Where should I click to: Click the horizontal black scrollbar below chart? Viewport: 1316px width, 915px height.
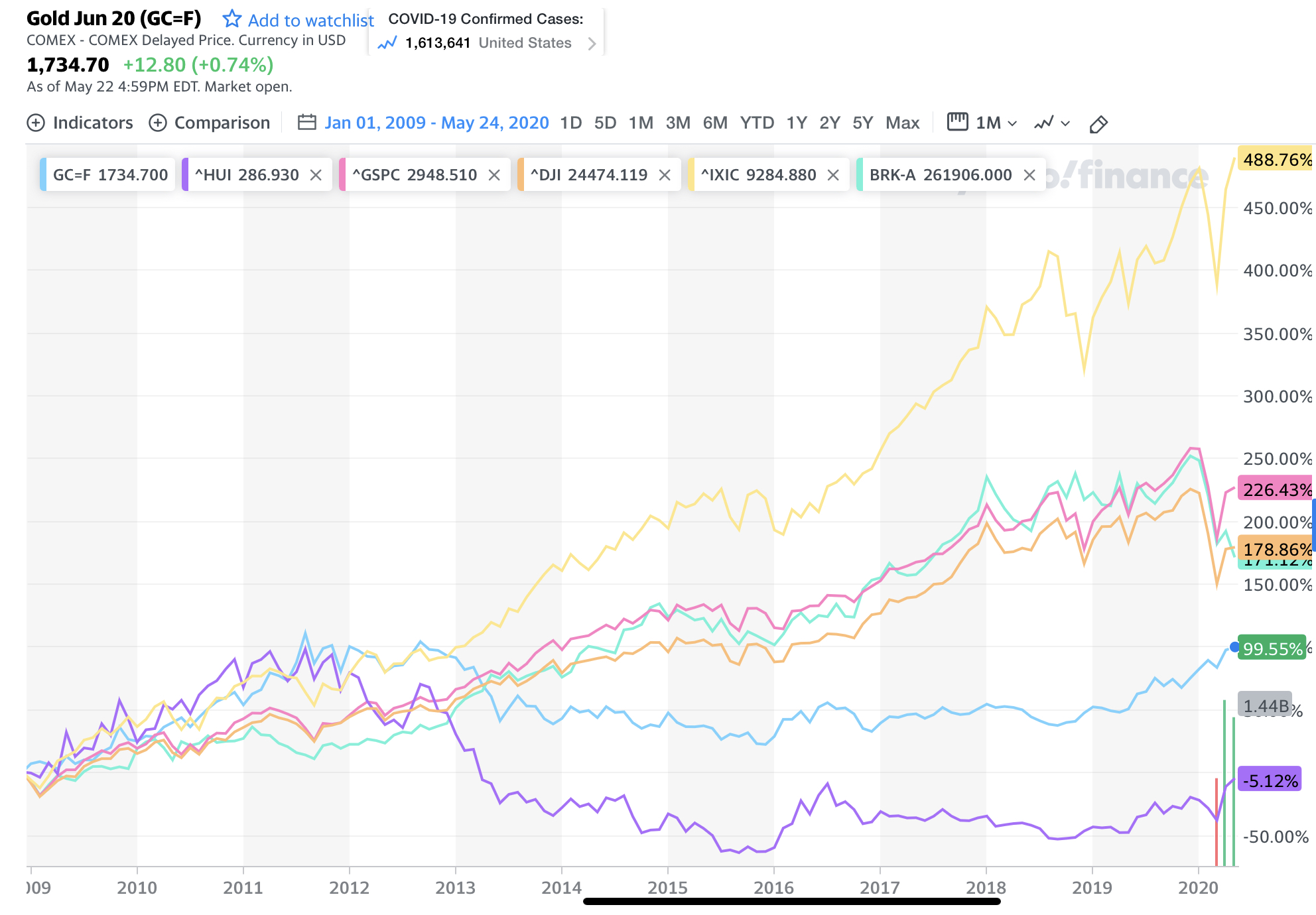pyautogui.click(x=791, y=901)
